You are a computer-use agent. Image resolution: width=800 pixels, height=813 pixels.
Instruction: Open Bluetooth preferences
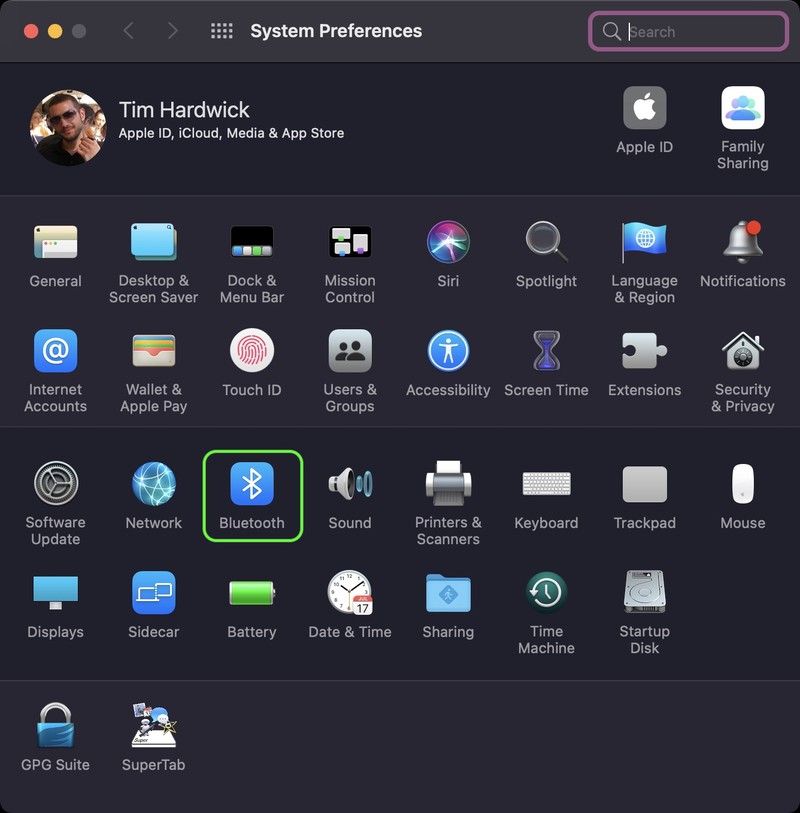pyautogui.click(x=252, y=485)
